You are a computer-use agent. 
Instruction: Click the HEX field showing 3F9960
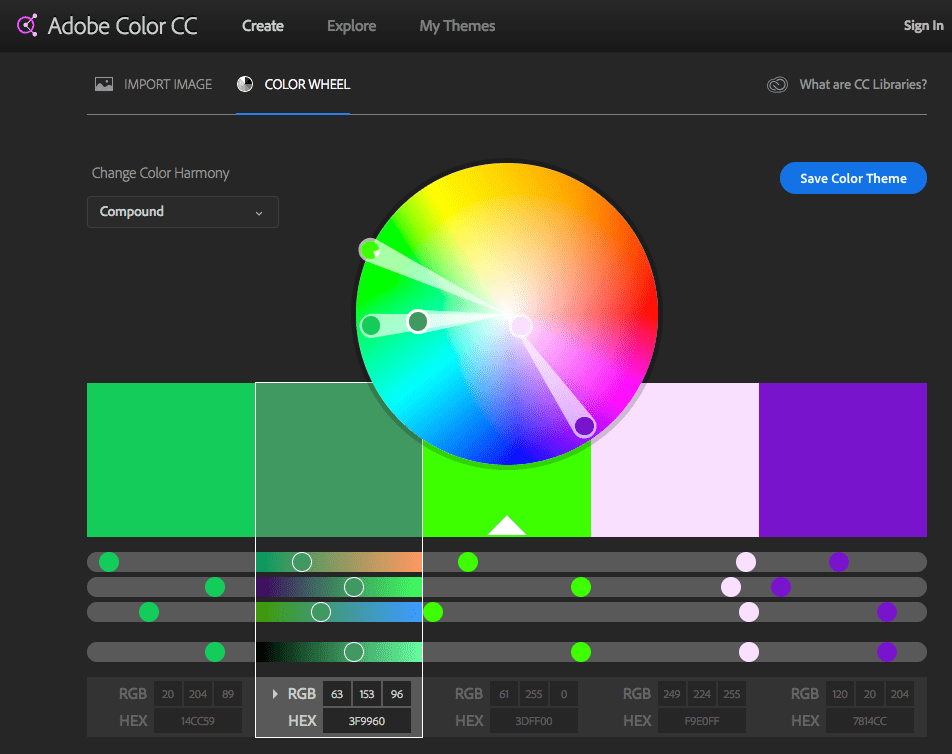(366, 721)
